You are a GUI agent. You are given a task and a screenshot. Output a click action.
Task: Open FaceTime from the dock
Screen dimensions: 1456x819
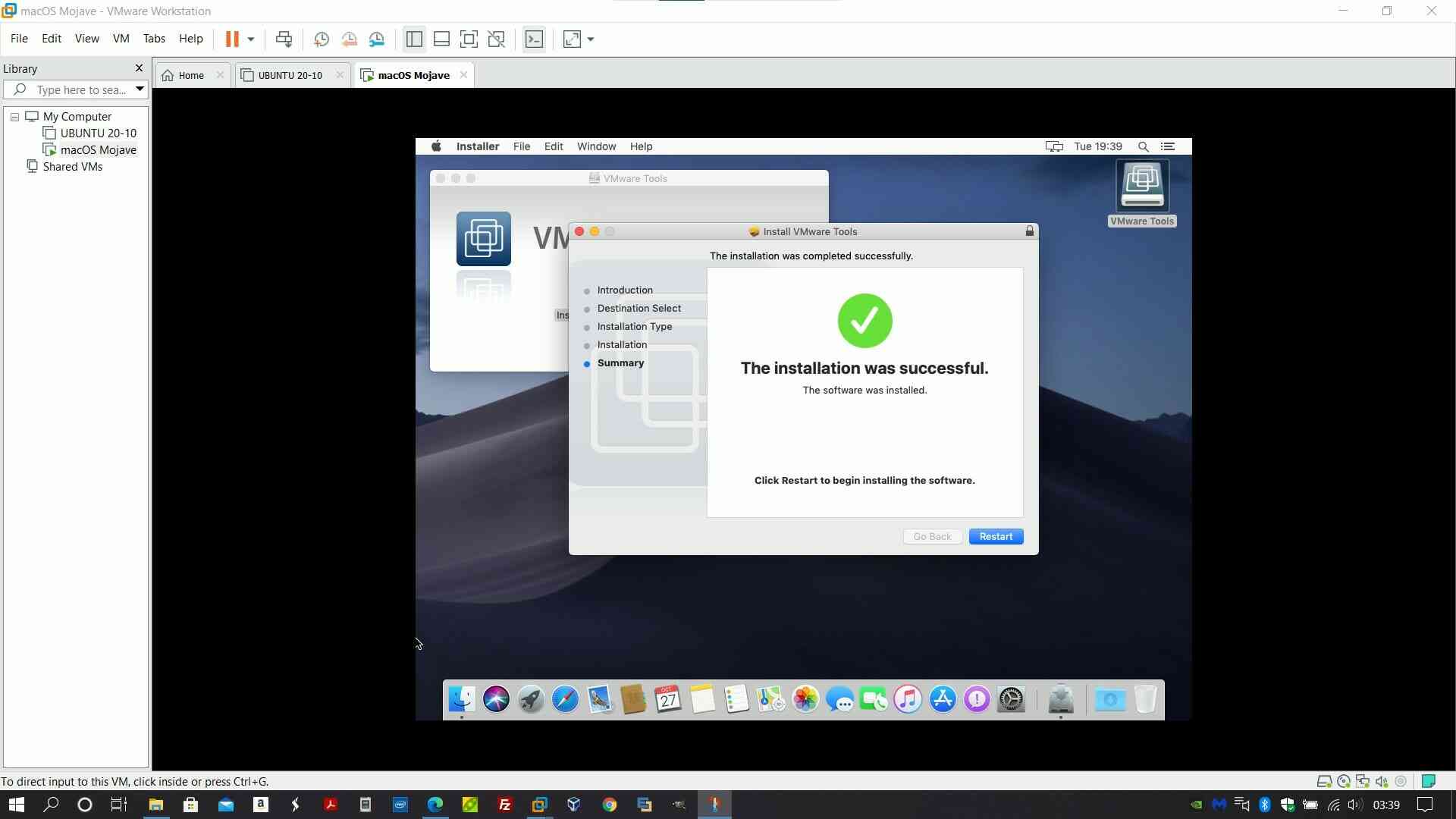click(874, 698)
